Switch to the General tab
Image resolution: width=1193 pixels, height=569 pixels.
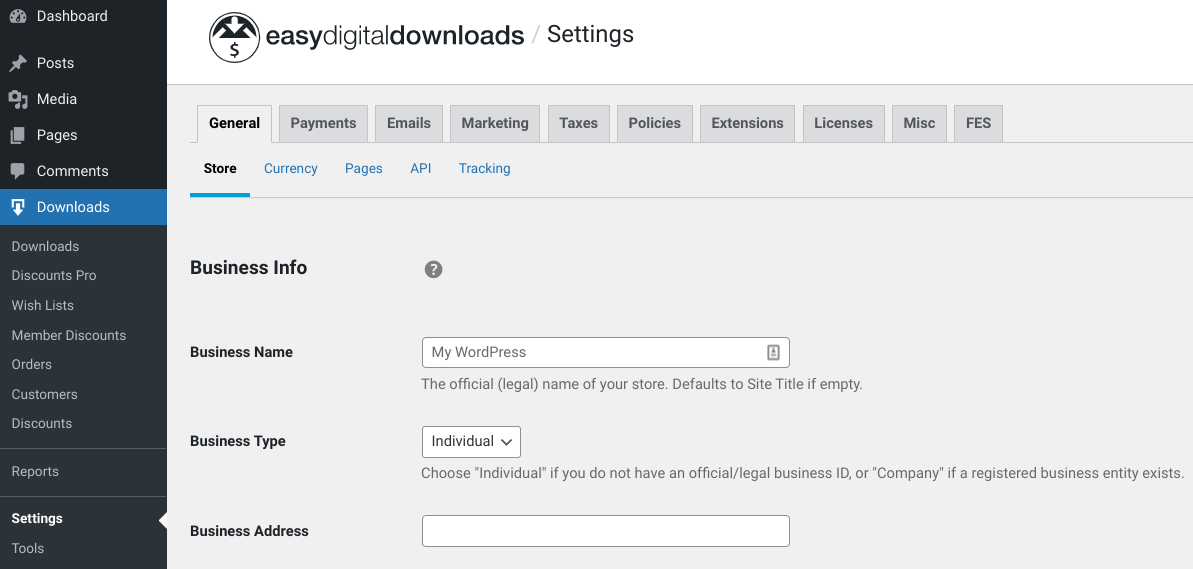[234, 123]
